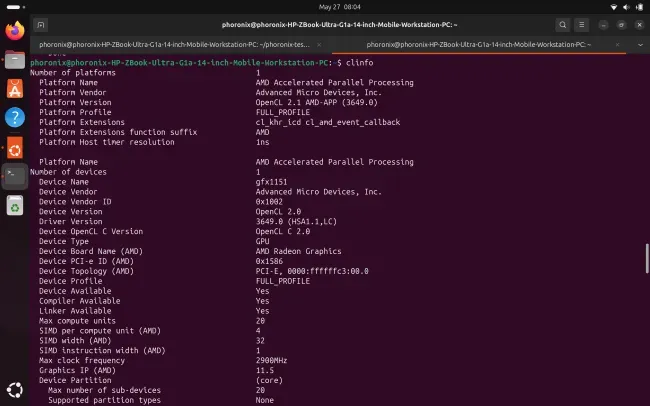The image size is (650, 406).
Task: Click the SIMD width value 32
Action: [x=260, y=340]
